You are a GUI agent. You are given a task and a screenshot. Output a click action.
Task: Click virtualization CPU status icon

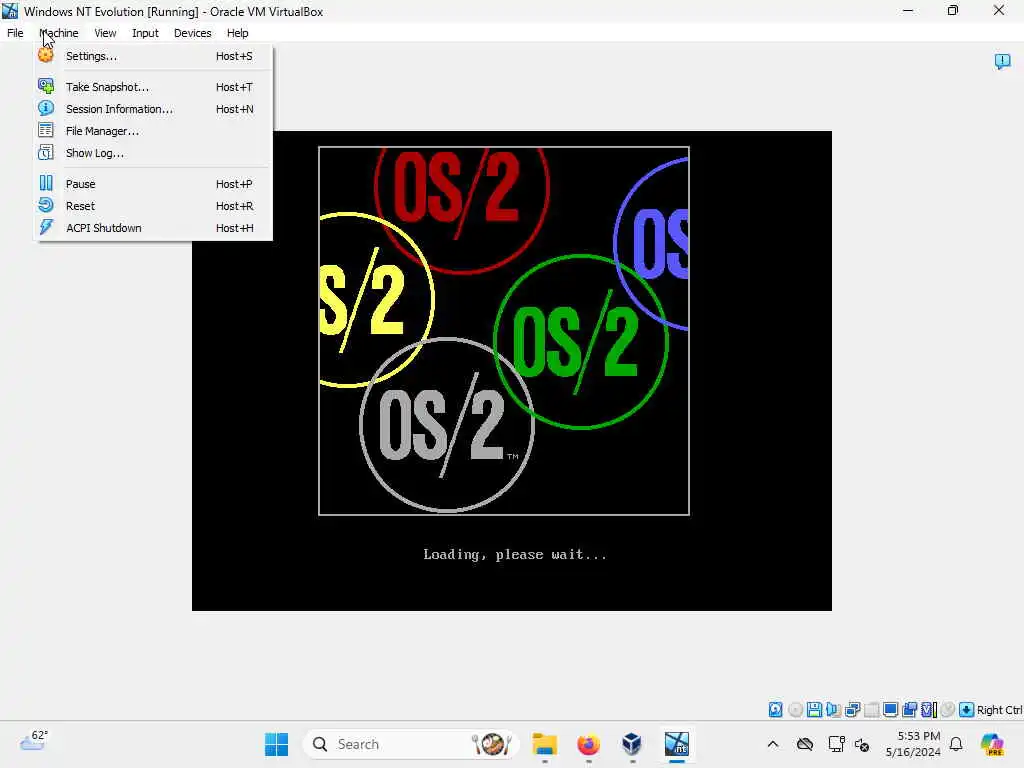929,710
